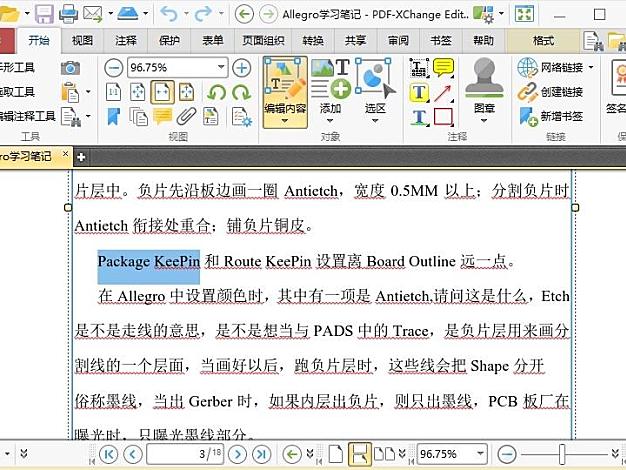
Task: Switch to the 转换 (Convert) ribbon tab
Action: [313, 40]
